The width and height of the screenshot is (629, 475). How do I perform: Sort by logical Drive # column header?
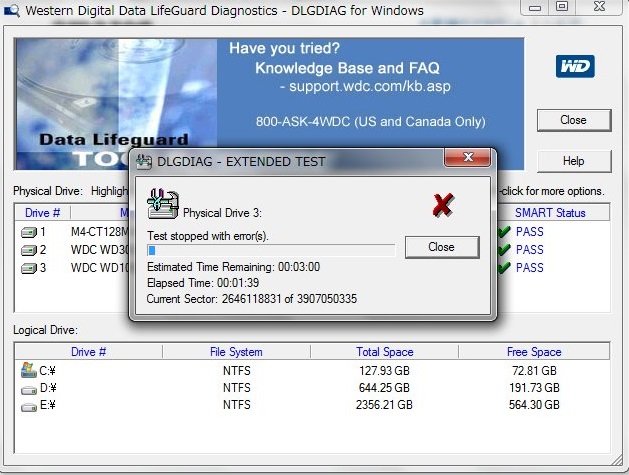pos(88,352)
